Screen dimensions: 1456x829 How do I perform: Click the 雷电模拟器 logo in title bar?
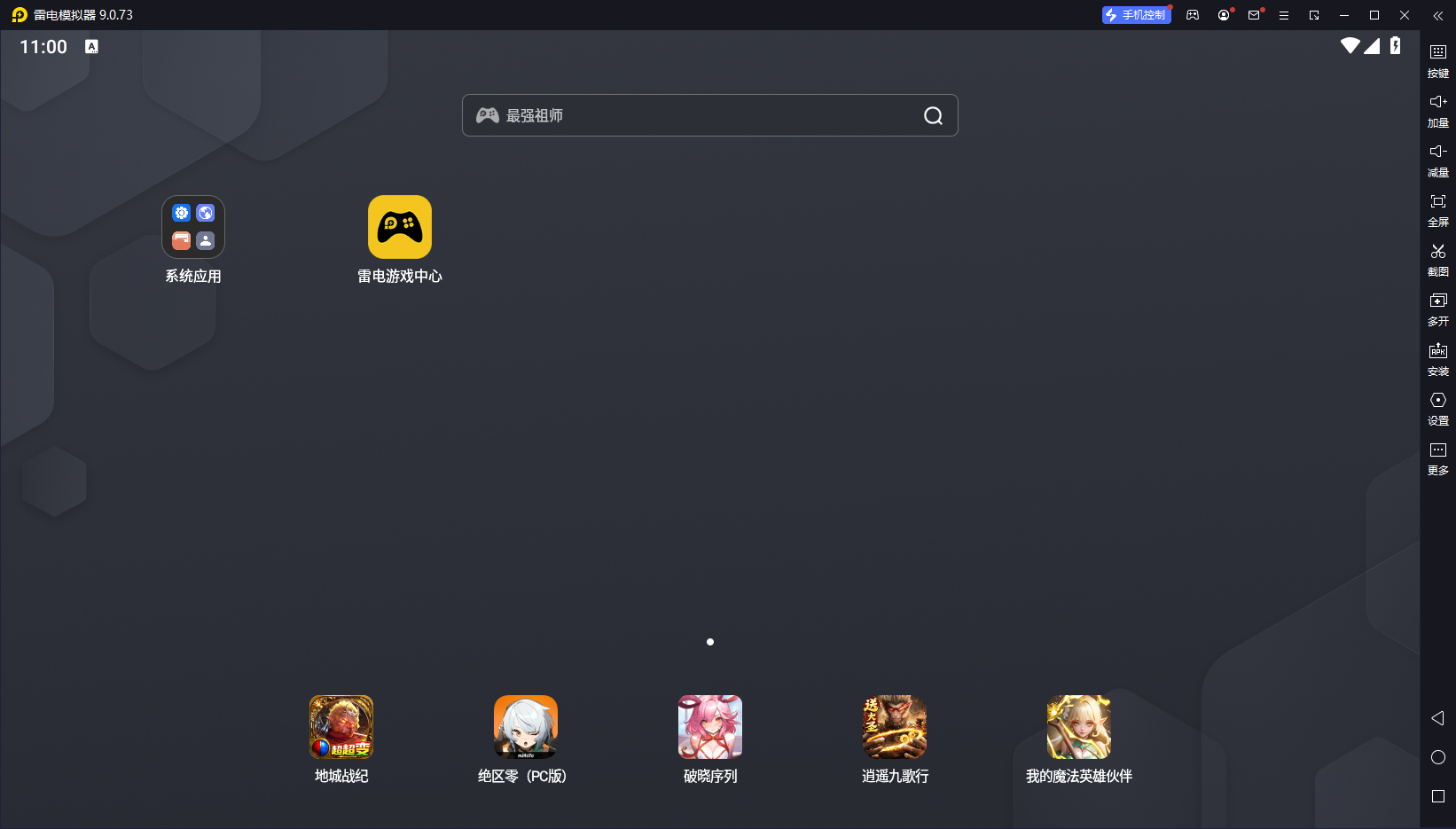pos(20,15)
